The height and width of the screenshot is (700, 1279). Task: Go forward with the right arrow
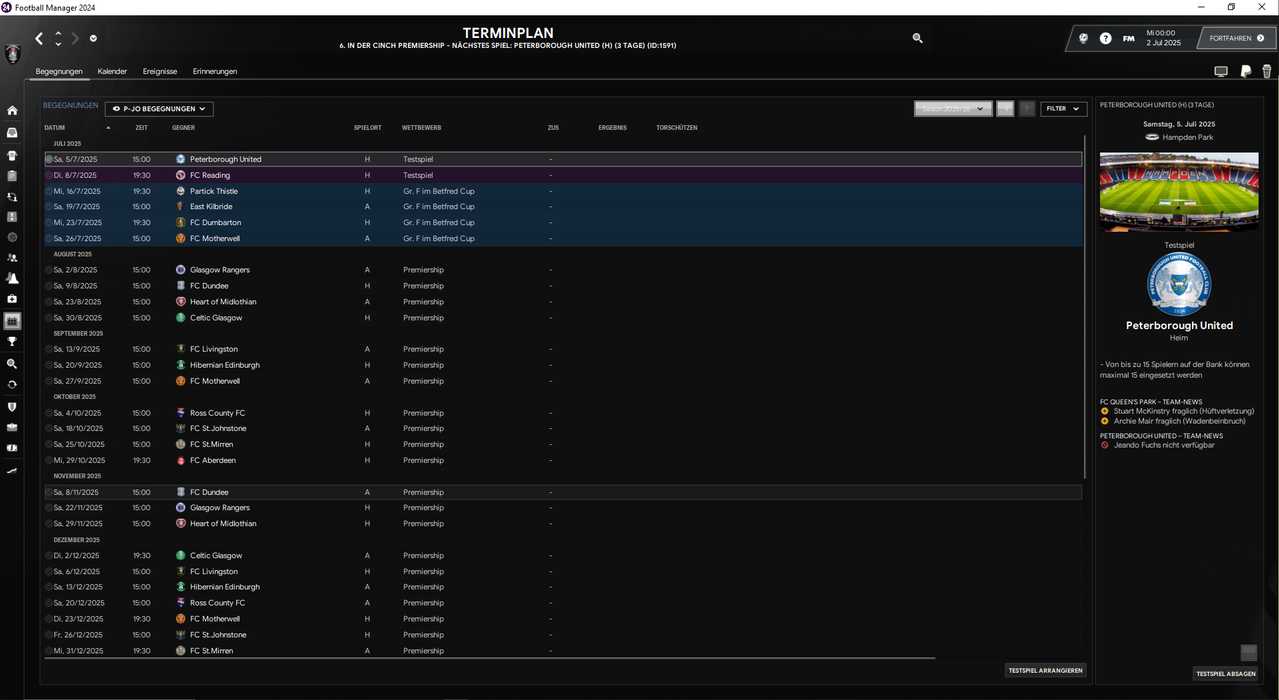click(75, 39)
